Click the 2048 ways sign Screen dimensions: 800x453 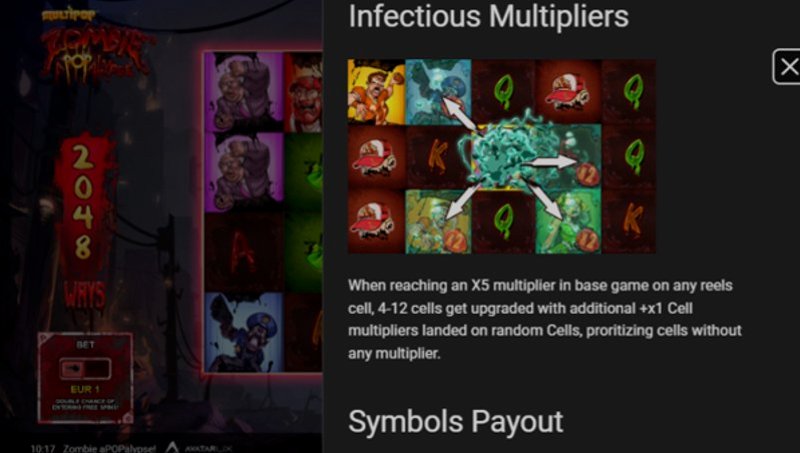[x=85, y=224]
